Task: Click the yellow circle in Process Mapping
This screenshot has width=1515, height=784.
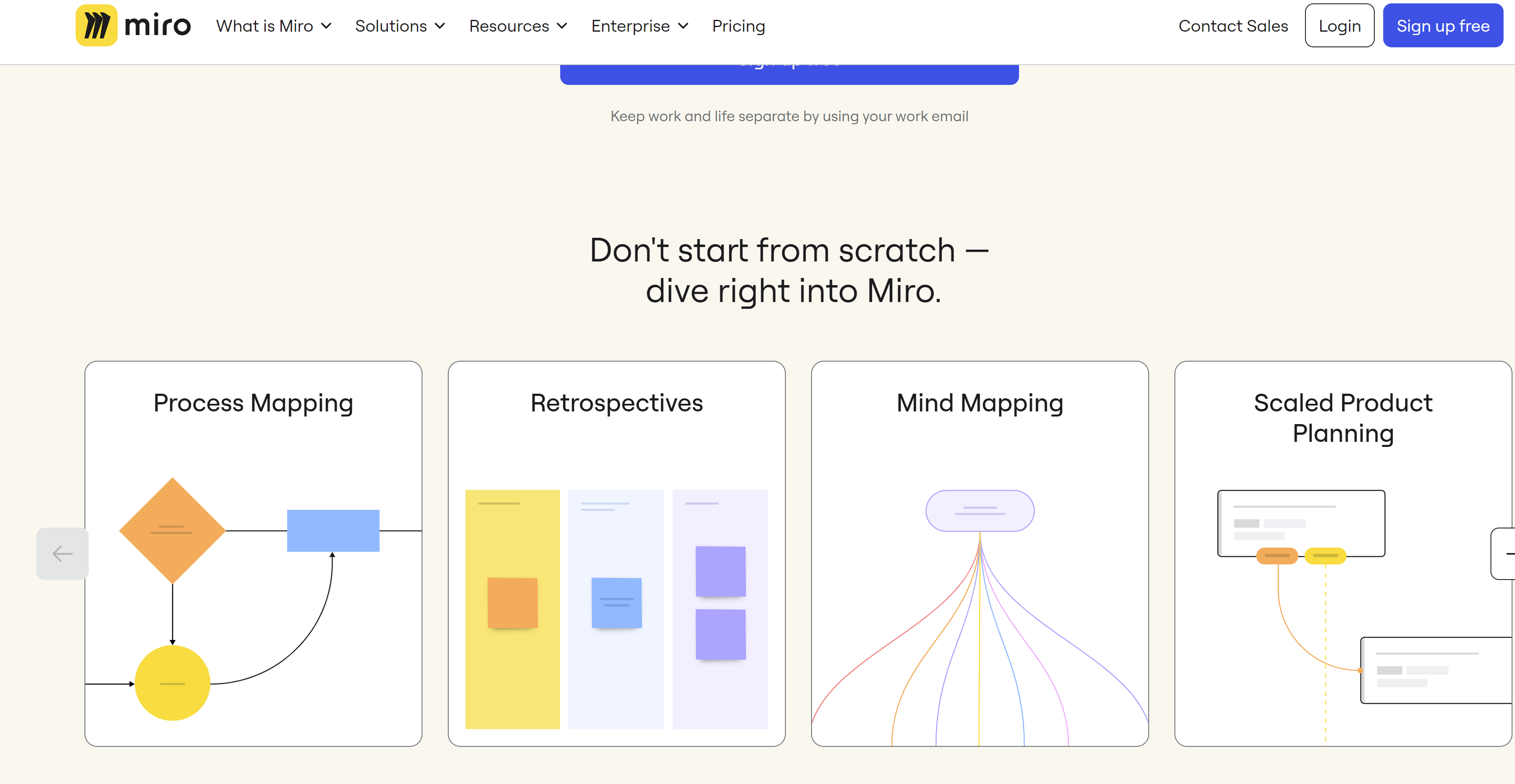Action: (172, 683)
